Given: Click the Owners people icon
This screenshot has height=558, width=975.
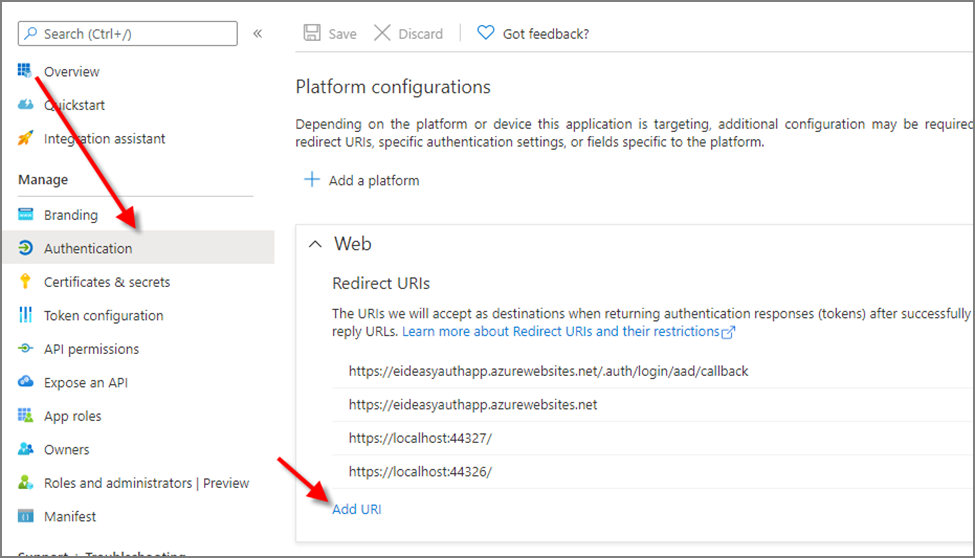Looking at the screenshot, I should [25, 450].
